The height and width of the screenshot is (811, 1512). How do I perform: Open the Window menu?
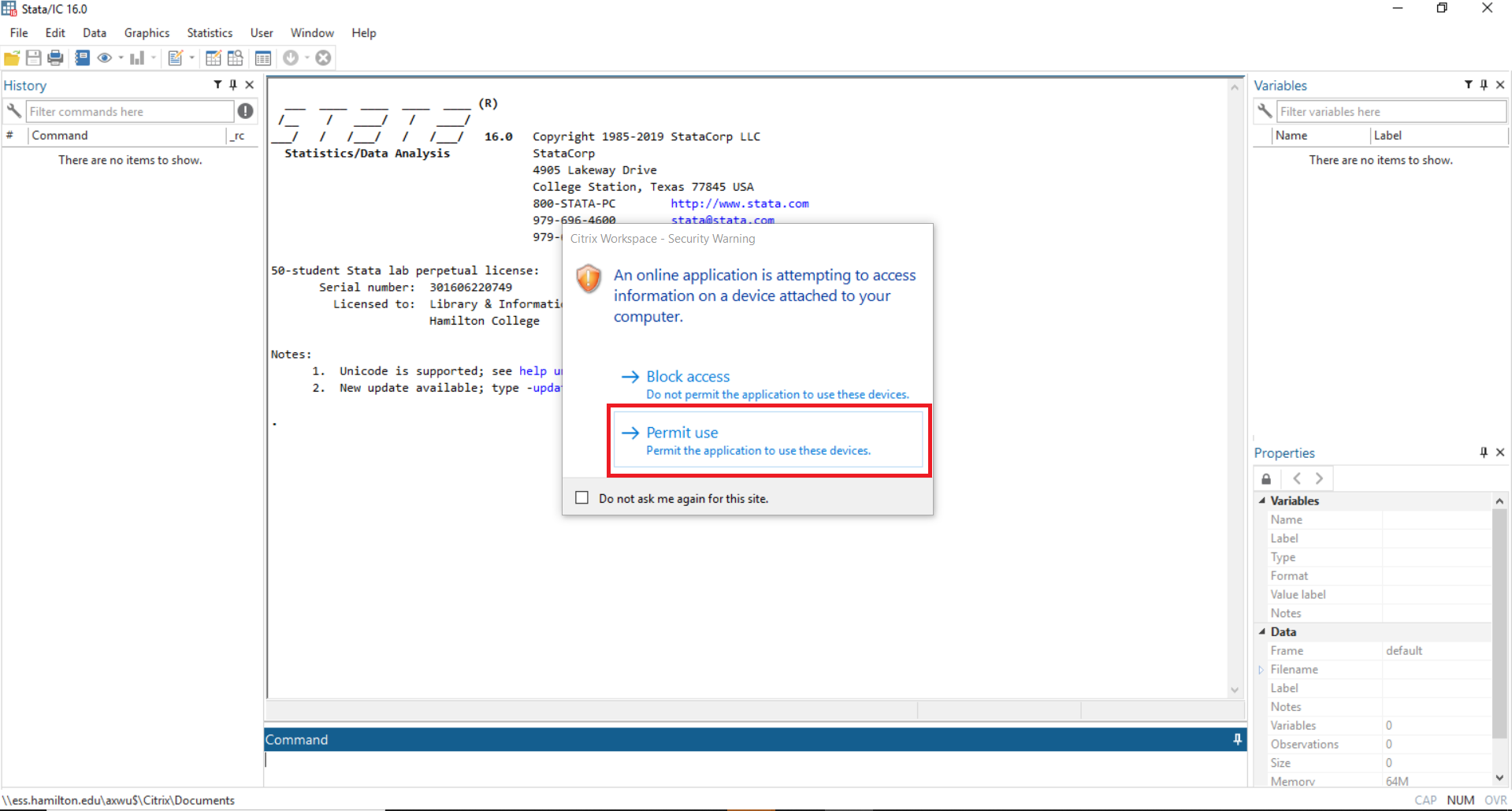coord(312,33)
